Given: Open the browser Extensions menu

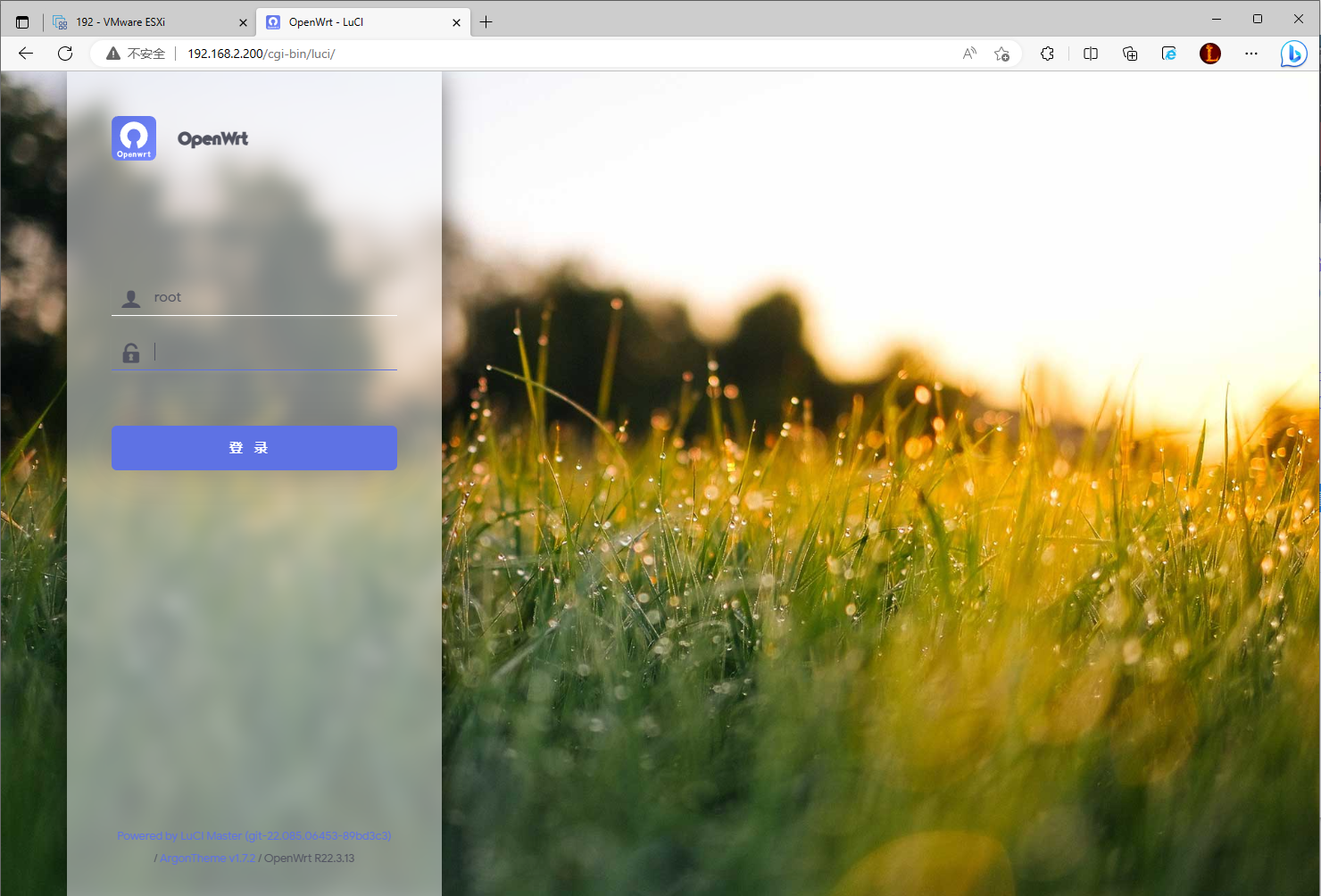Looking at the screenshot, I should point(1047,54).
